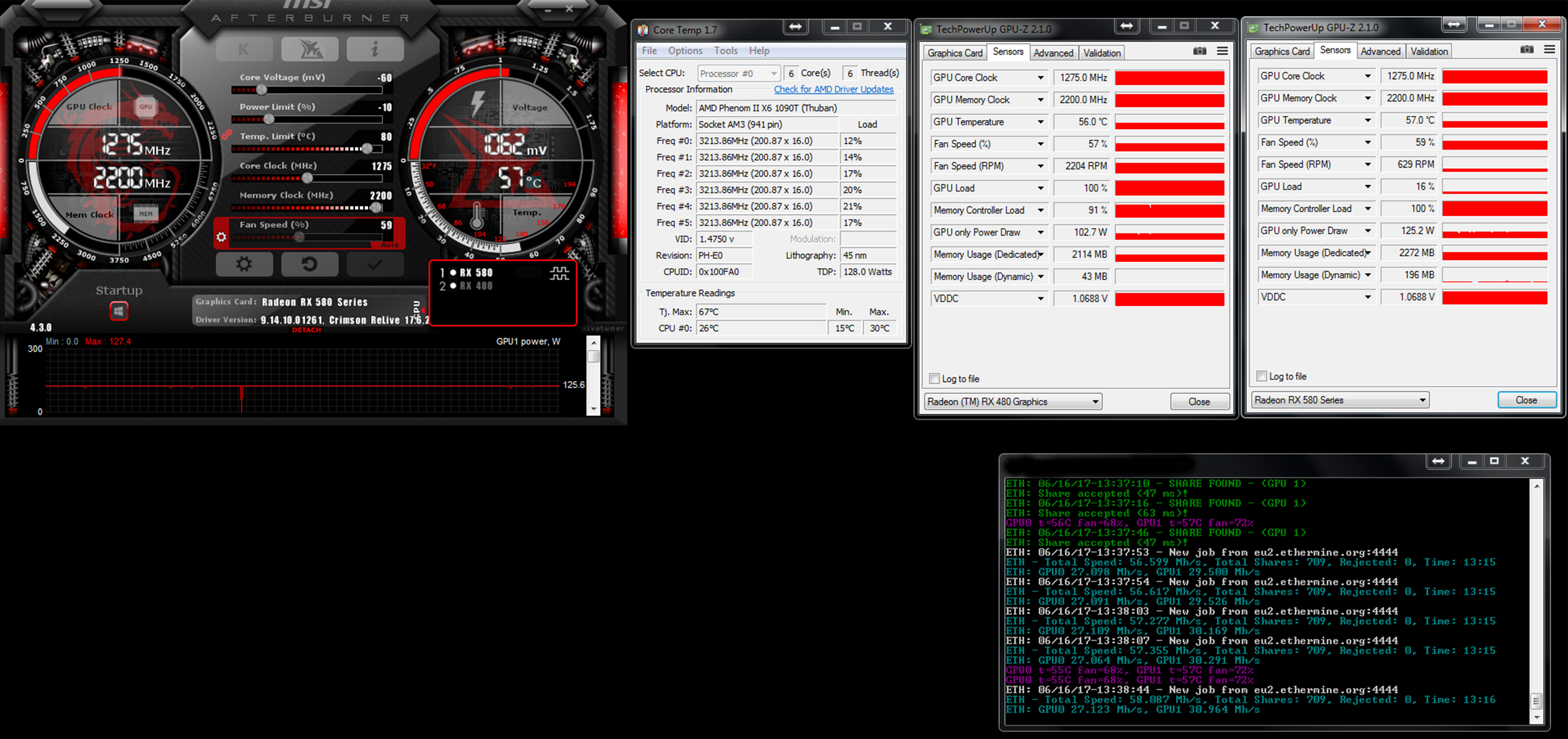The height and width of the screenshot is (739, 1568).
Task: Enable Log to file in RX 580 GPU-Z
Action: tap(1262, 376)
